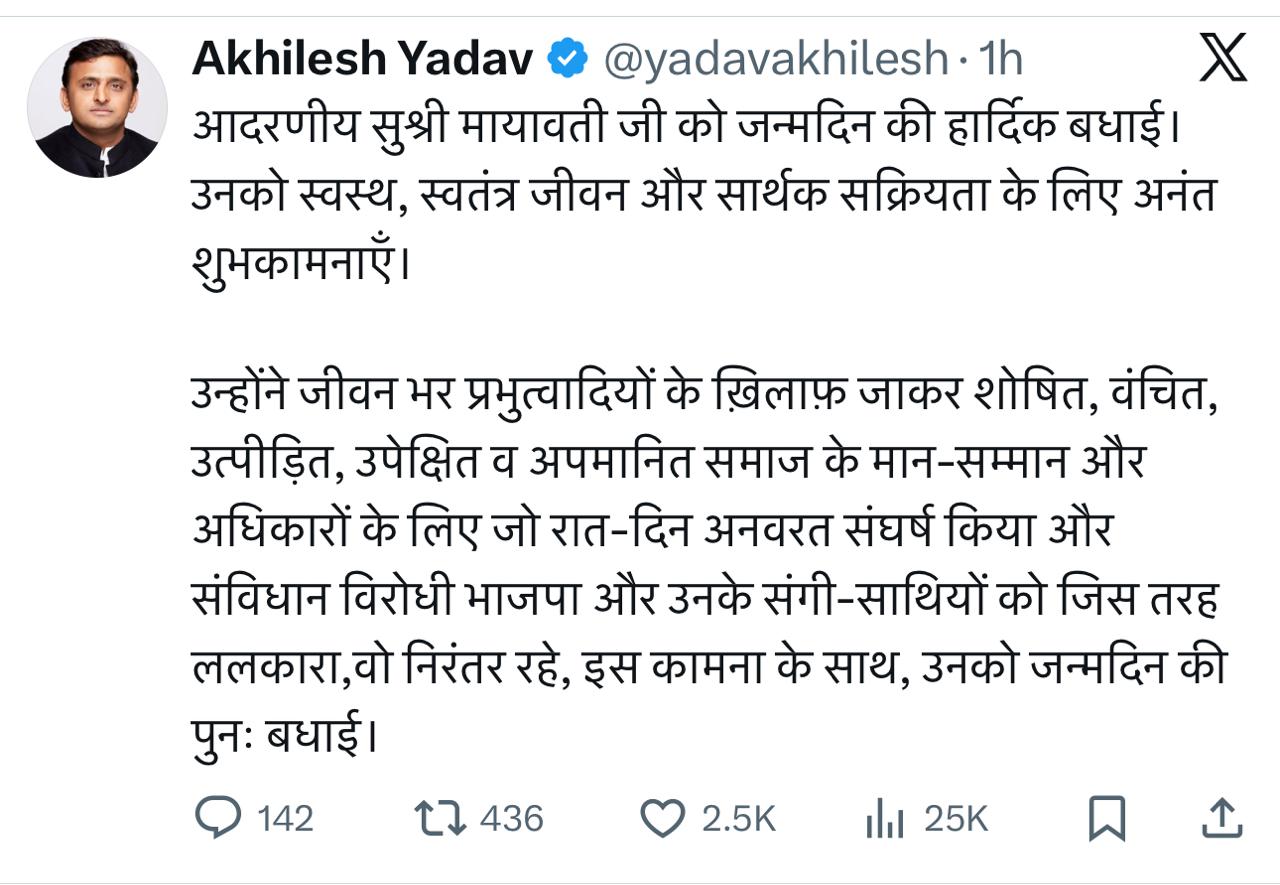
Task: Click the blue verified checkmark badge
Action: pos(567,58)
